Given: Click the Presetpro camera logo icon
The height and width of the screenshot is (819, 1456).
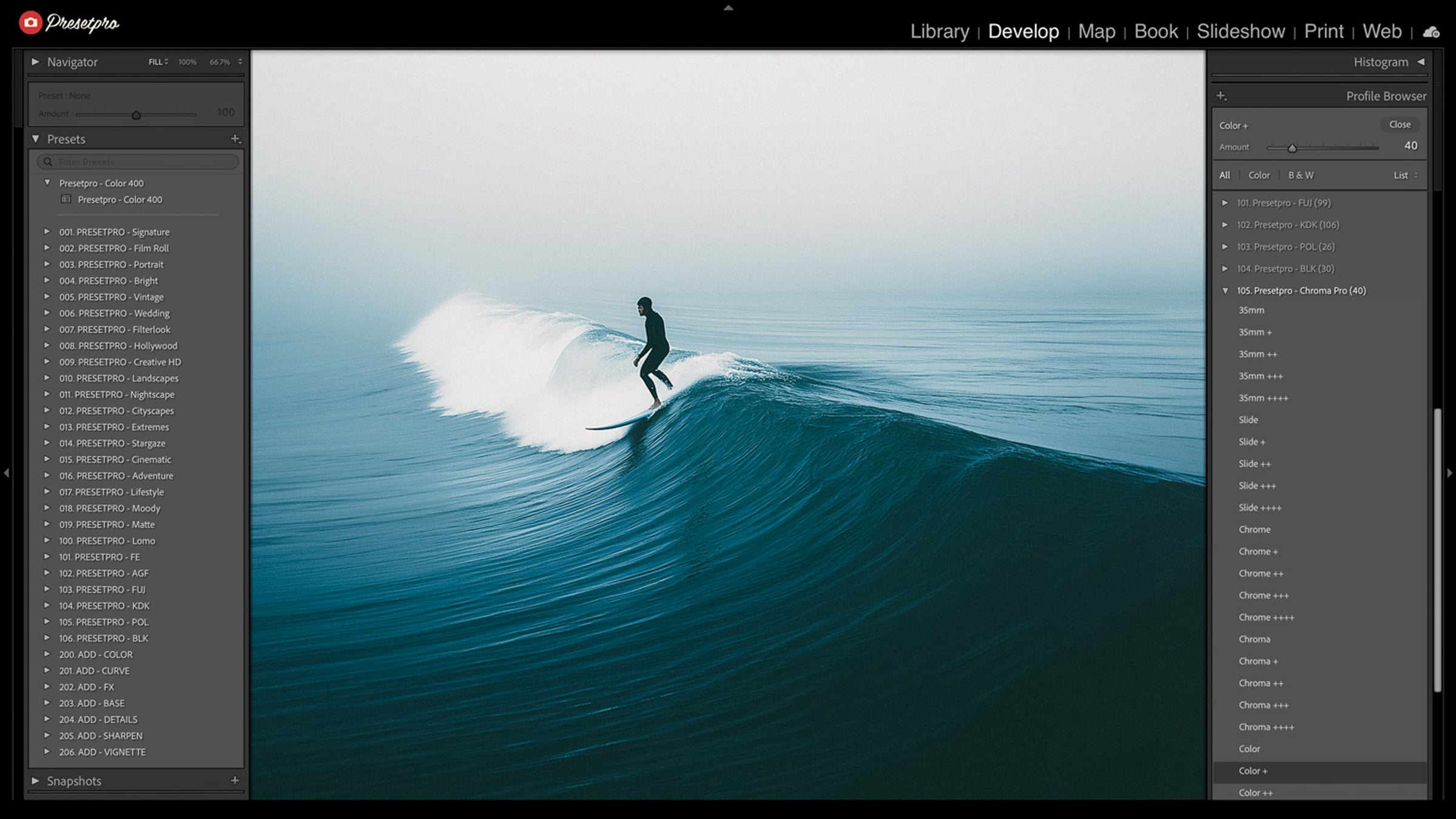Looking at the screenshot, I should [30, 22].
